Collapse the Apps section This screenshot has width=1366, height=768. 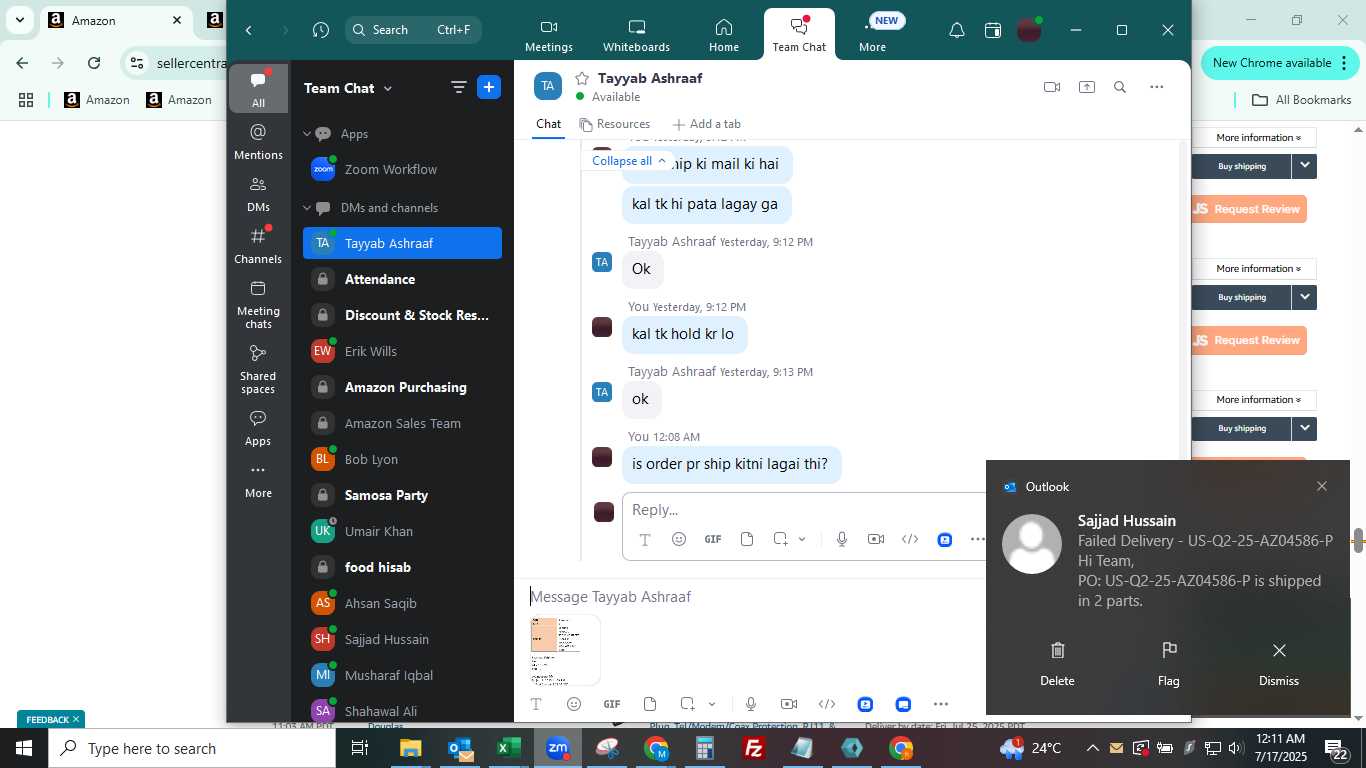(x=308, y=134)
